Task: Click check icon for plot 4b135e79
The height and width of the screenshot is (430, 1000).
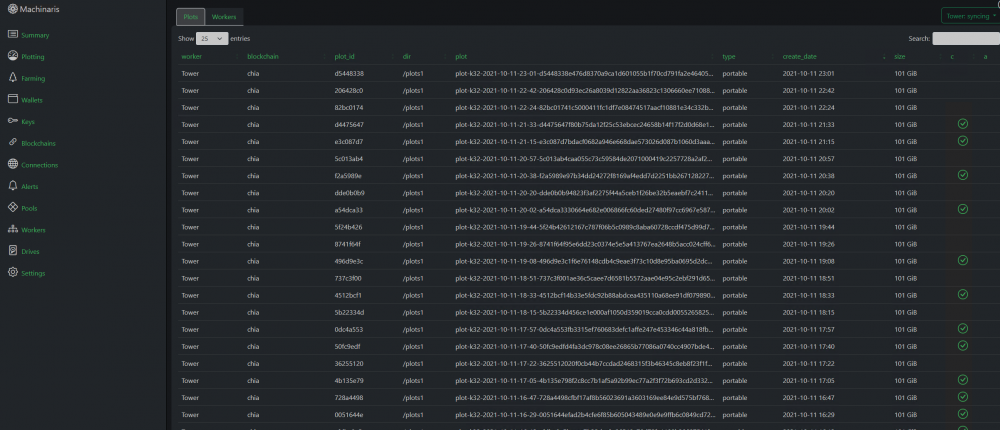Action: click(962, 380)
